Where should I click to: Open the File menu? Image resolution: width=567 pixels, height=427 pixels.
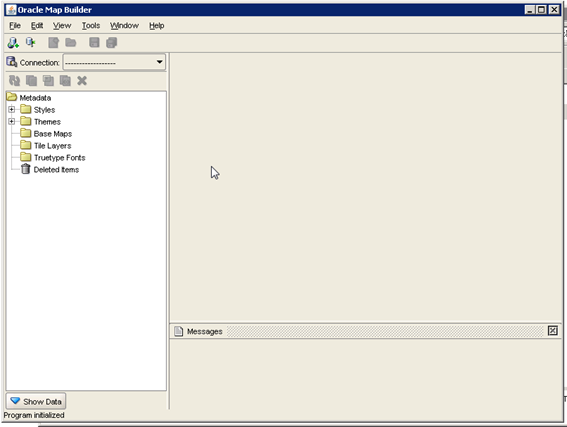point(15,26)
